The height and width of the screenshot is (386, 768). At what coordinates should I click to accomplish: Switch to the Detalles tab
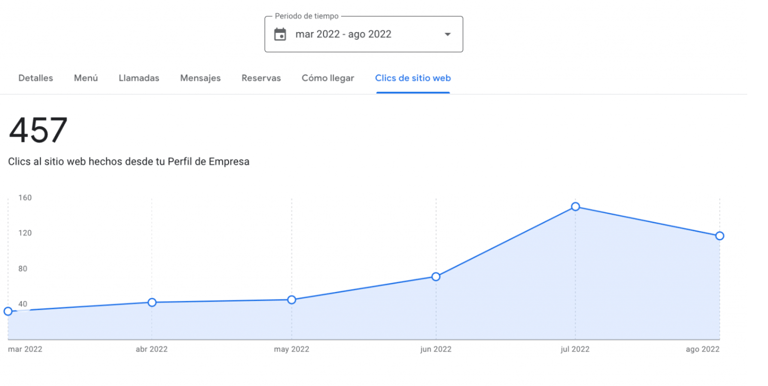(x=36, y=78)
